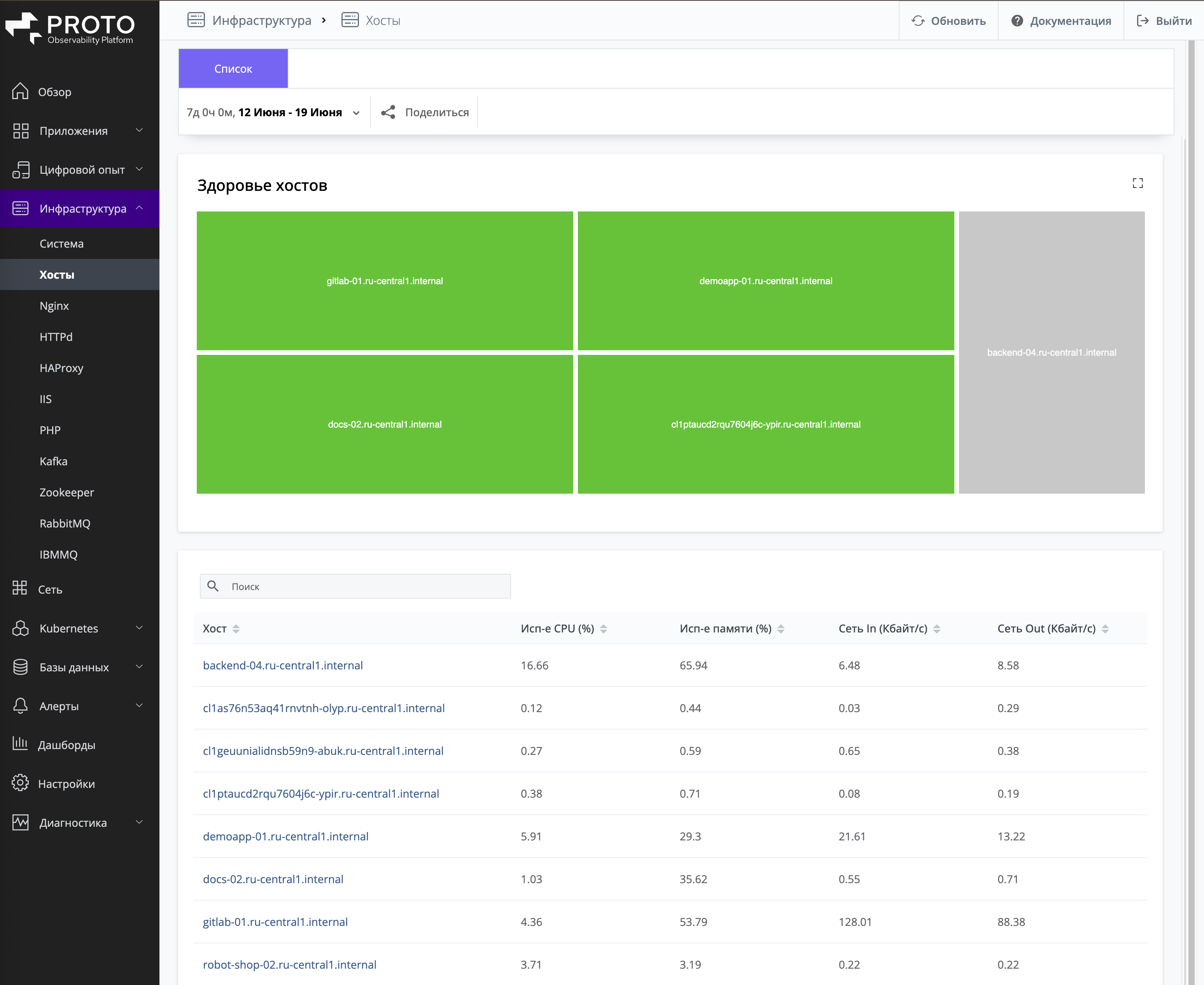Open docs-02.ru-central1.internal table link
1204x985 pixels.
273,879
